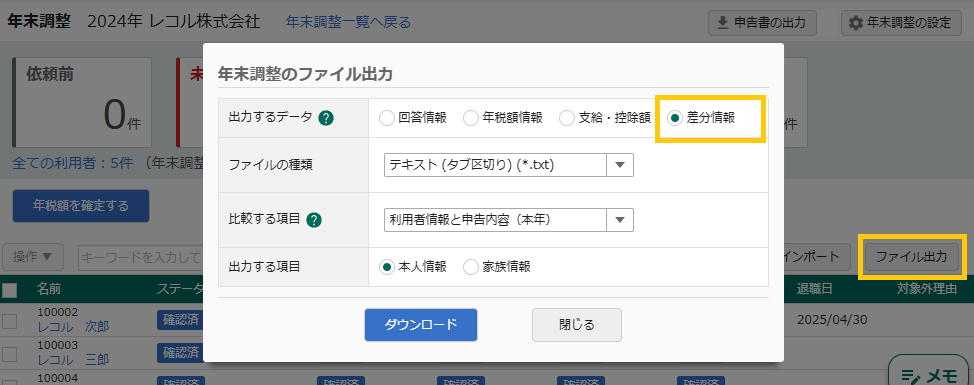Click the ダウンロード button
The width and height of the screenshot is (974, 385).
coord(421,325)
